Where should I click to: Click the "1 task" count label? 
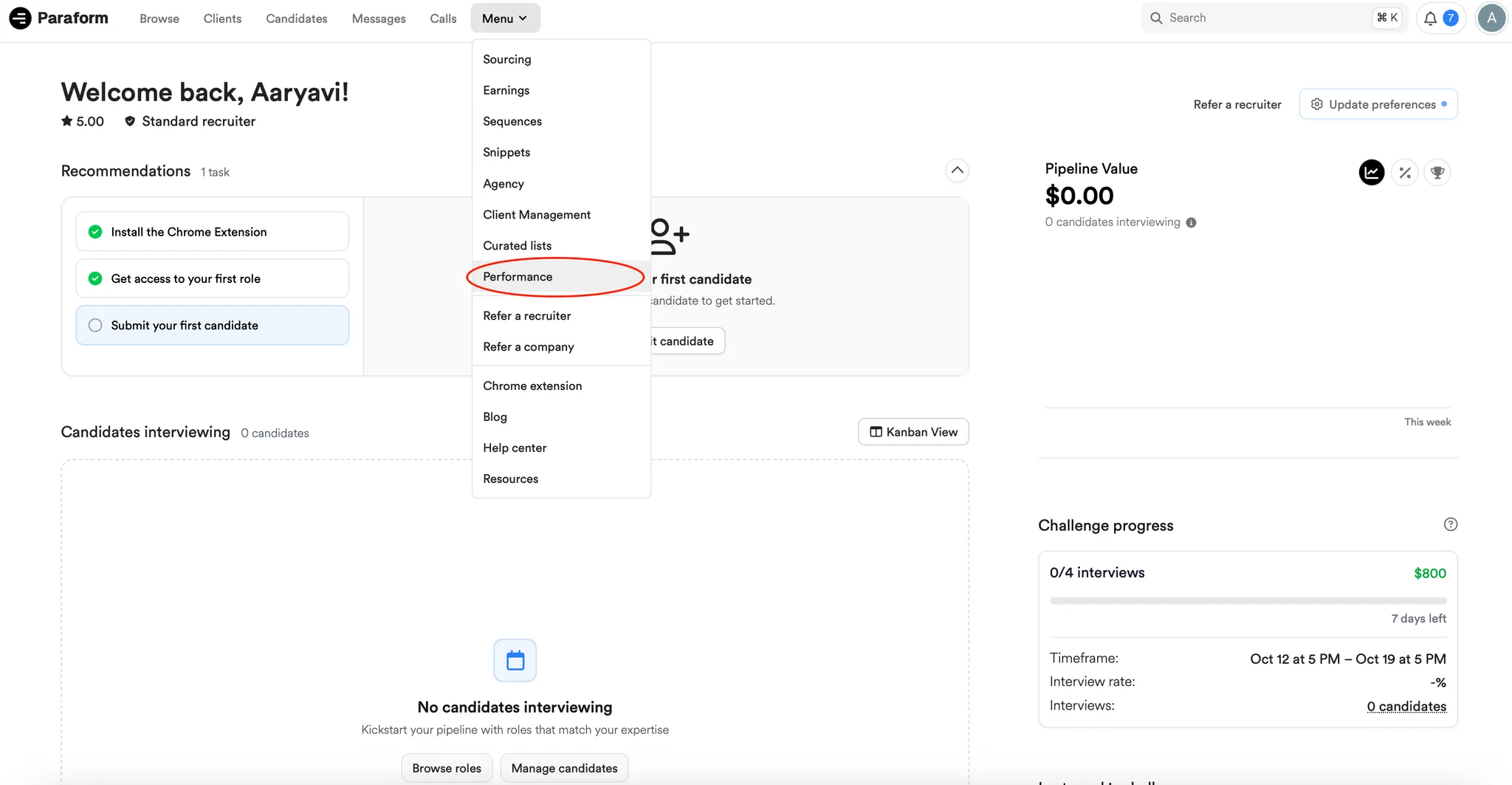tap(215, 172)
